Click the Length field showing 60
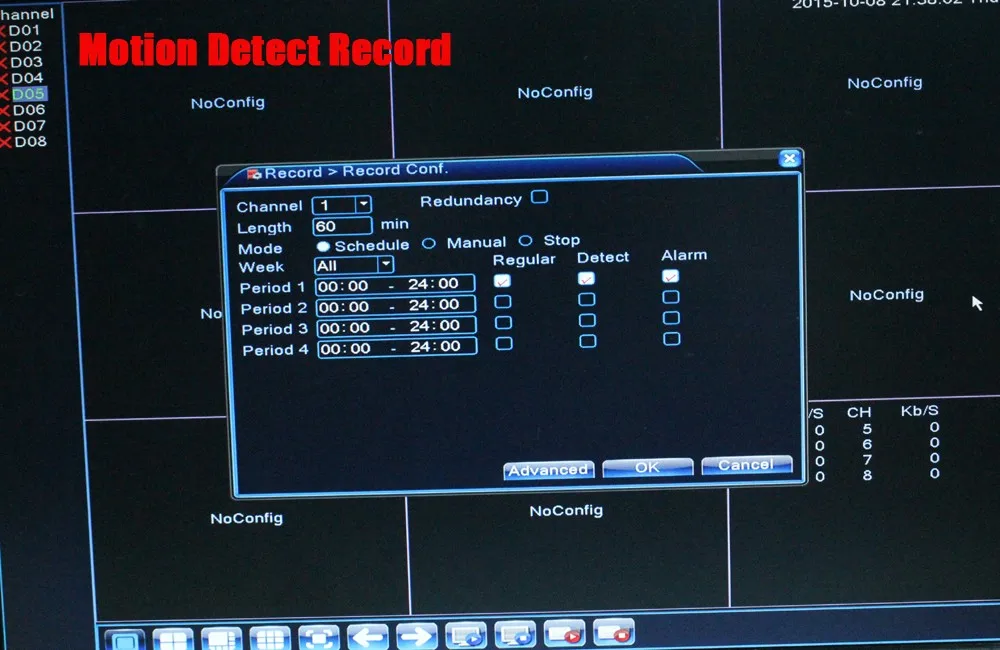 click(342, 226)
